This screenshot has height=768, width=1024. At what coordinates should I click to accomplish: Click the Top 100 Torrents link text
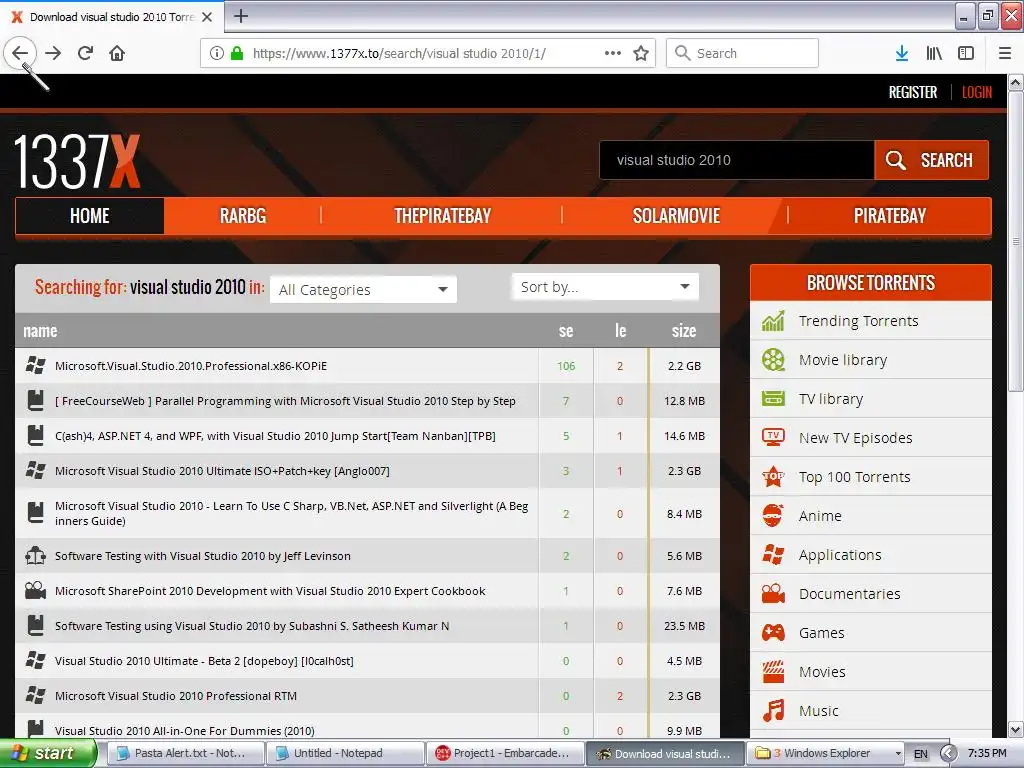coord(854,477)
